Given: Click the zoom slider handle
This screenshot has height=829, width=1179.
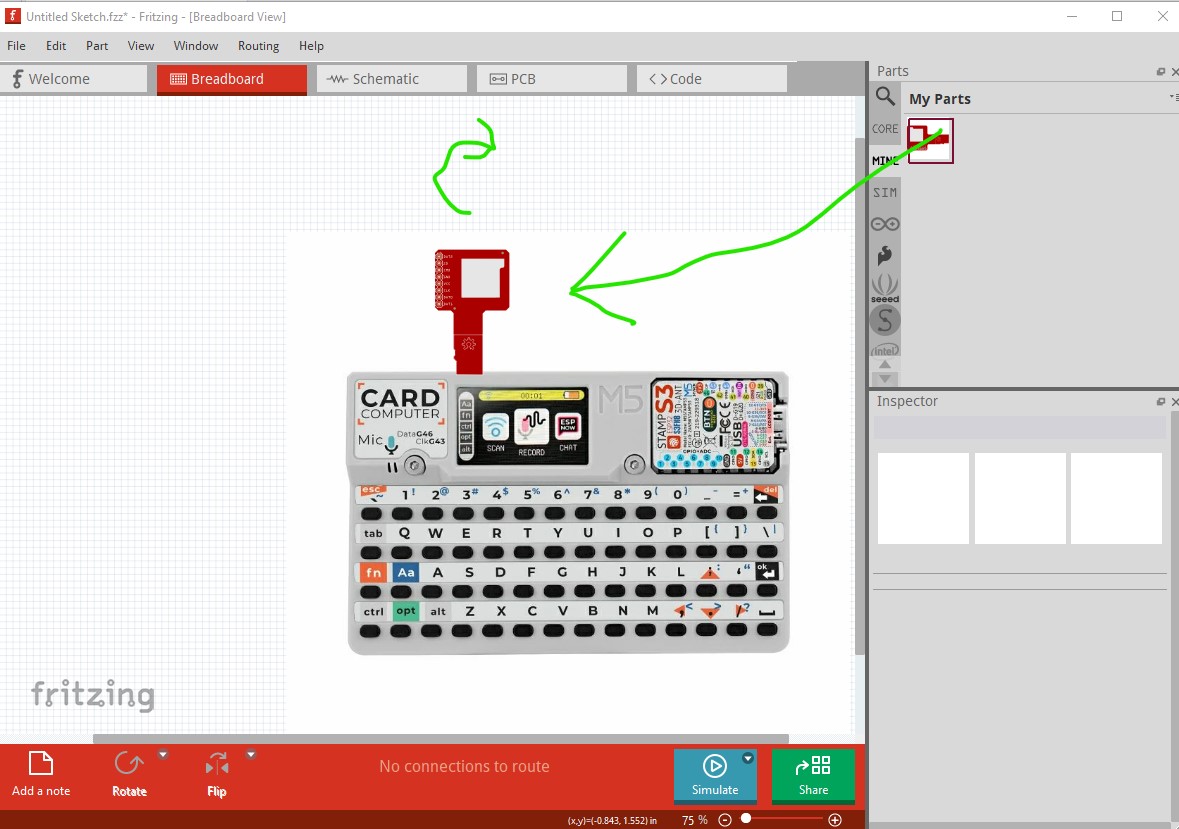Looking at the screenshot, I should pyautogui.click(x=746, y=819).
